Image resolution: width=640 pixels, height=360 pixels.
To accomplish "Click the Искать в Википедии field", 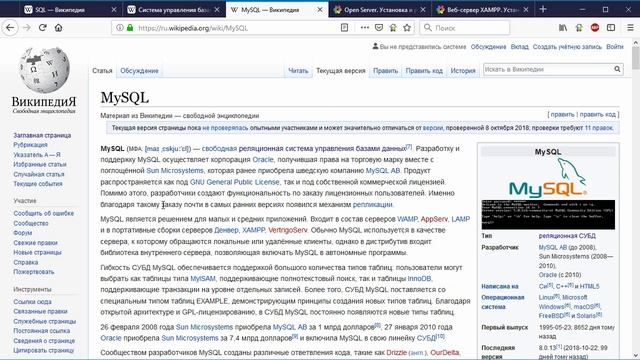I will 548,69.
